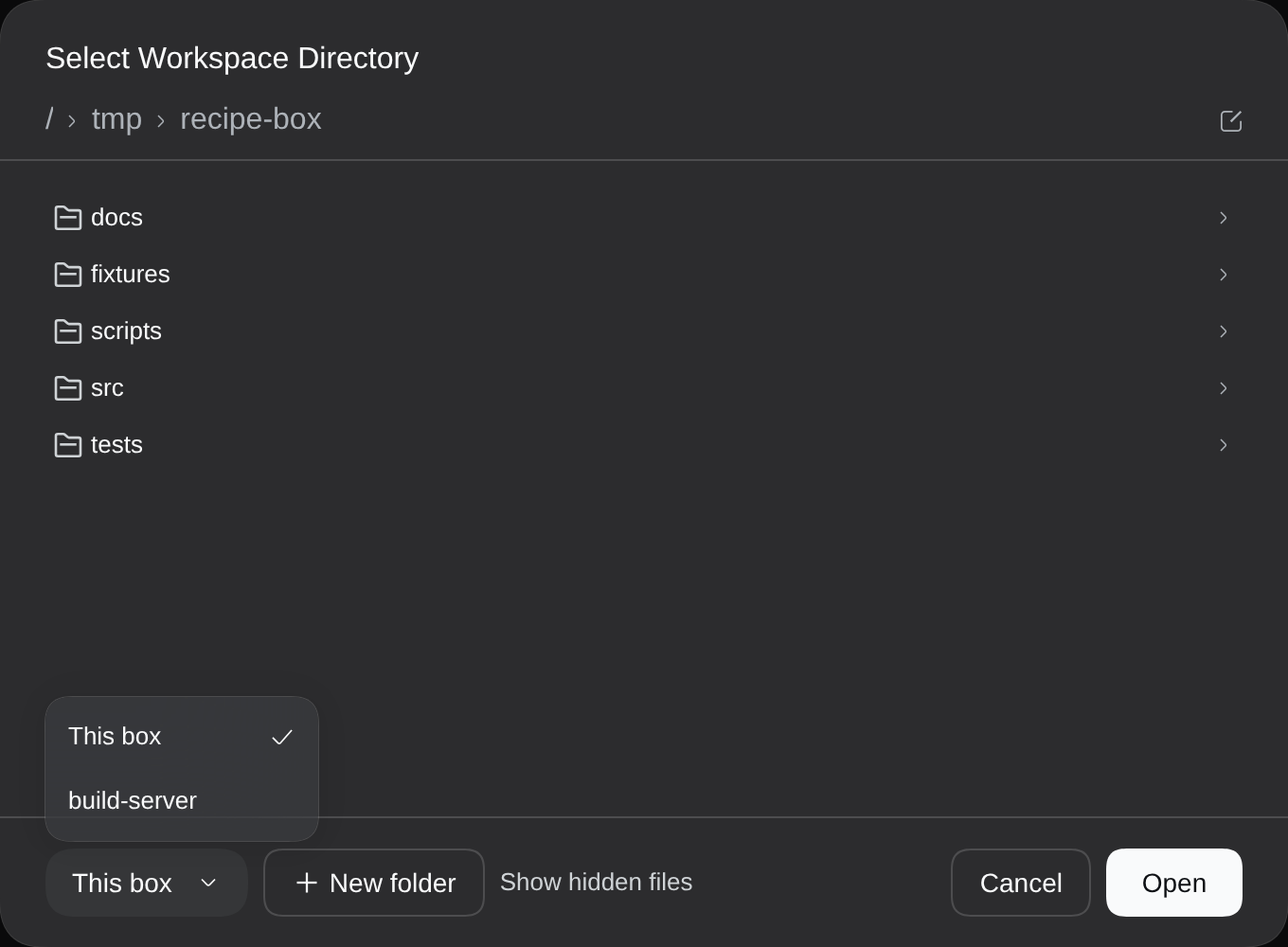
Task: Click the docs folder icon
Action: 68,218
